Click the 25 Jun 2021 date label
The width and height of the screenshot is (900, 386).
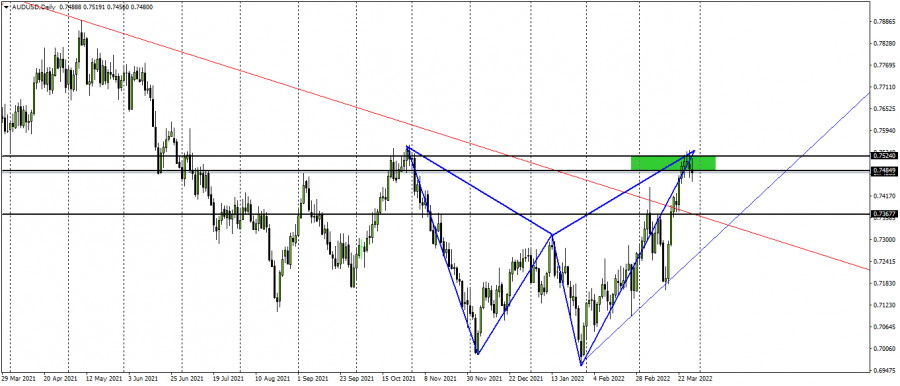(188, 380)
